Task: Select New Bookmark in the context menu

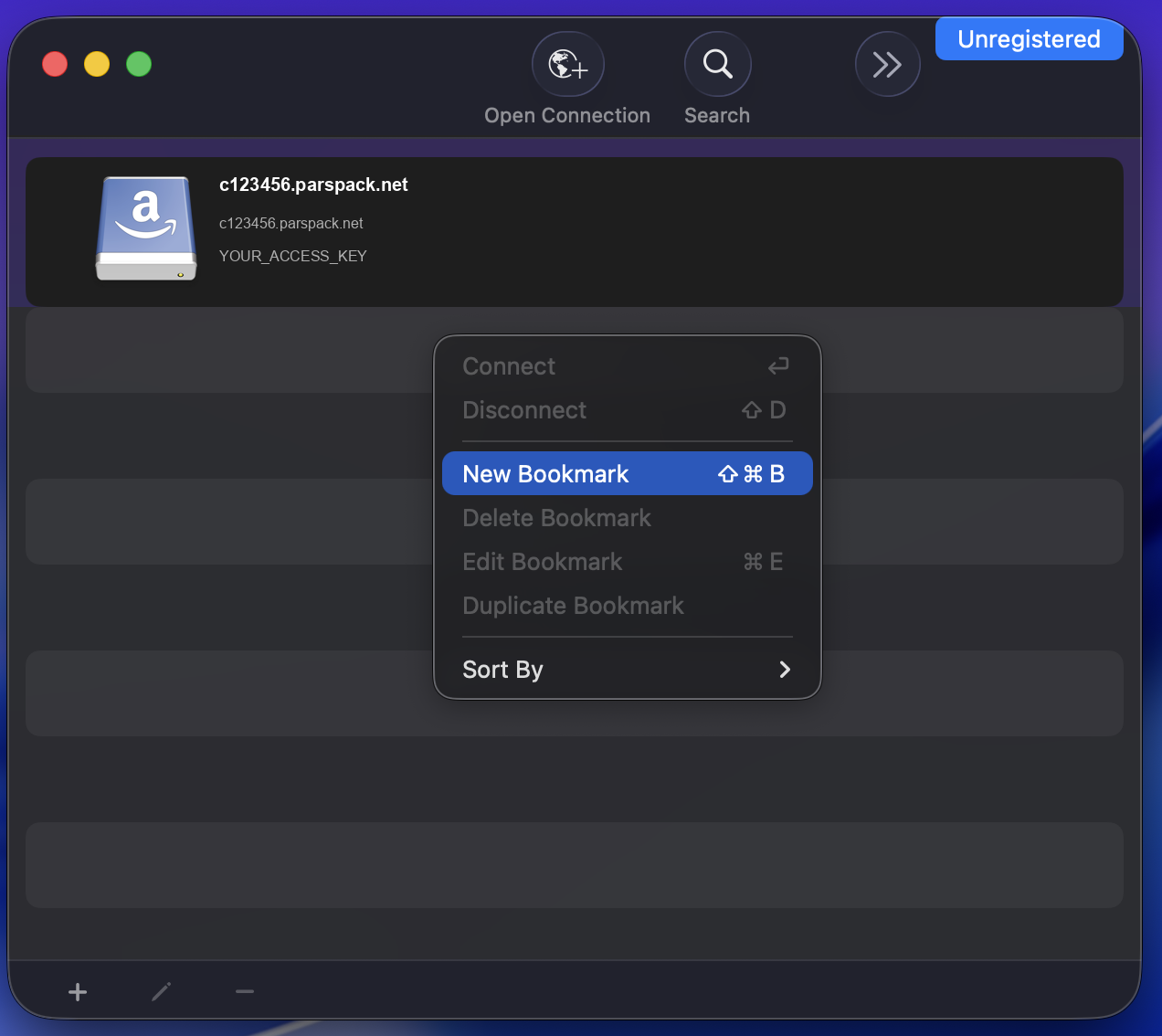Action: click(x=627, y=473)
